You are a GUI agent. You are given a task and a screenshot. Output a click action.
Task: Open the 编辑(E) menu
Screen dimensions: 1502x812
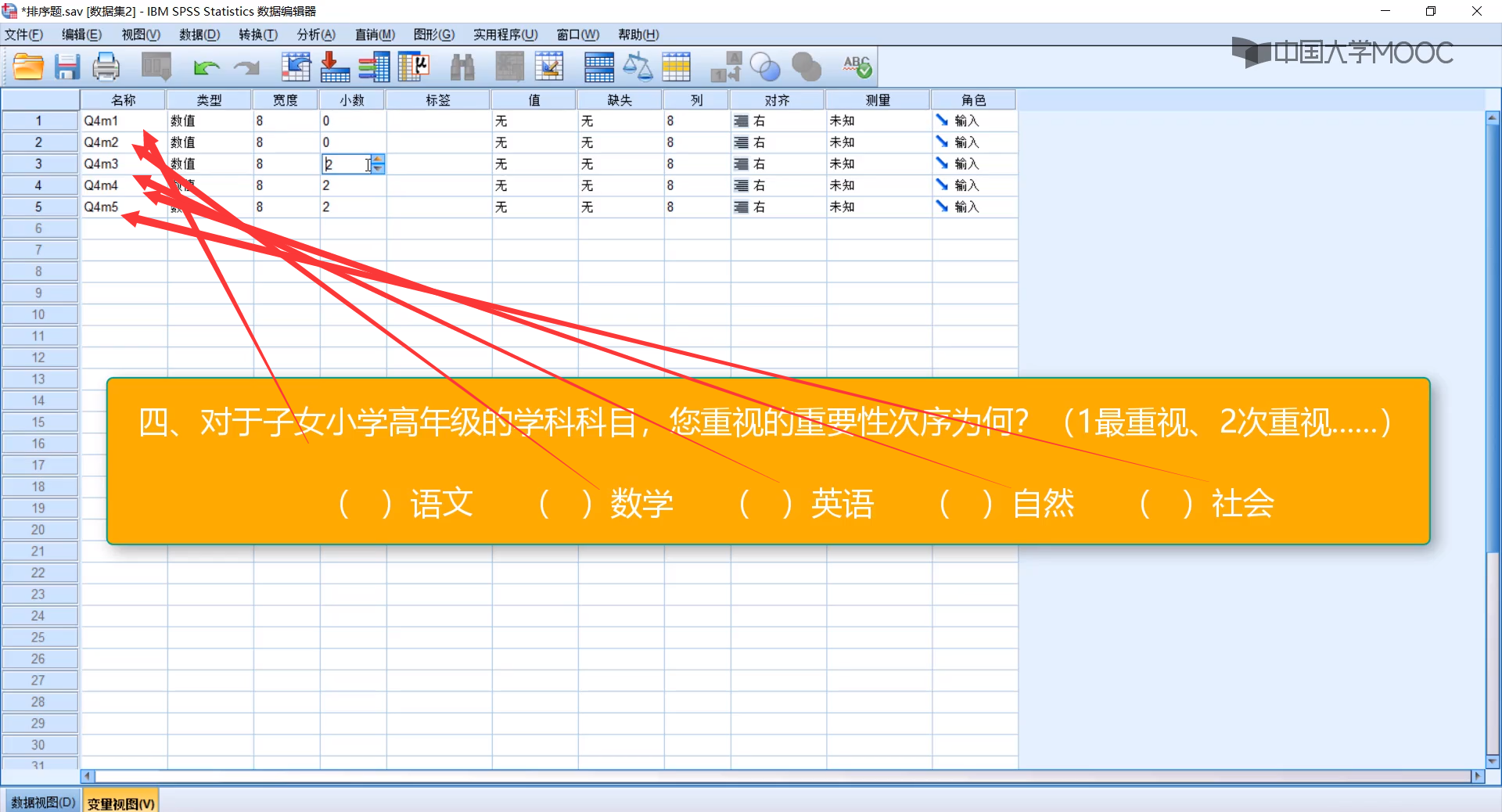(81, 34)
